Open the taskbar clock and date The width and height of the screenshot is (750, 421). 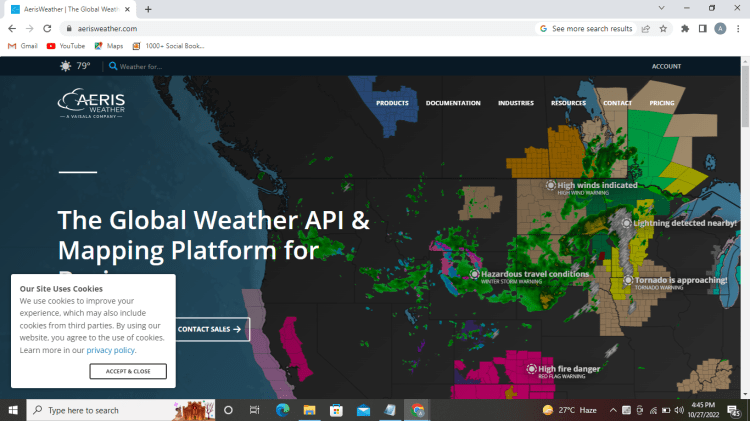[703, 410]
